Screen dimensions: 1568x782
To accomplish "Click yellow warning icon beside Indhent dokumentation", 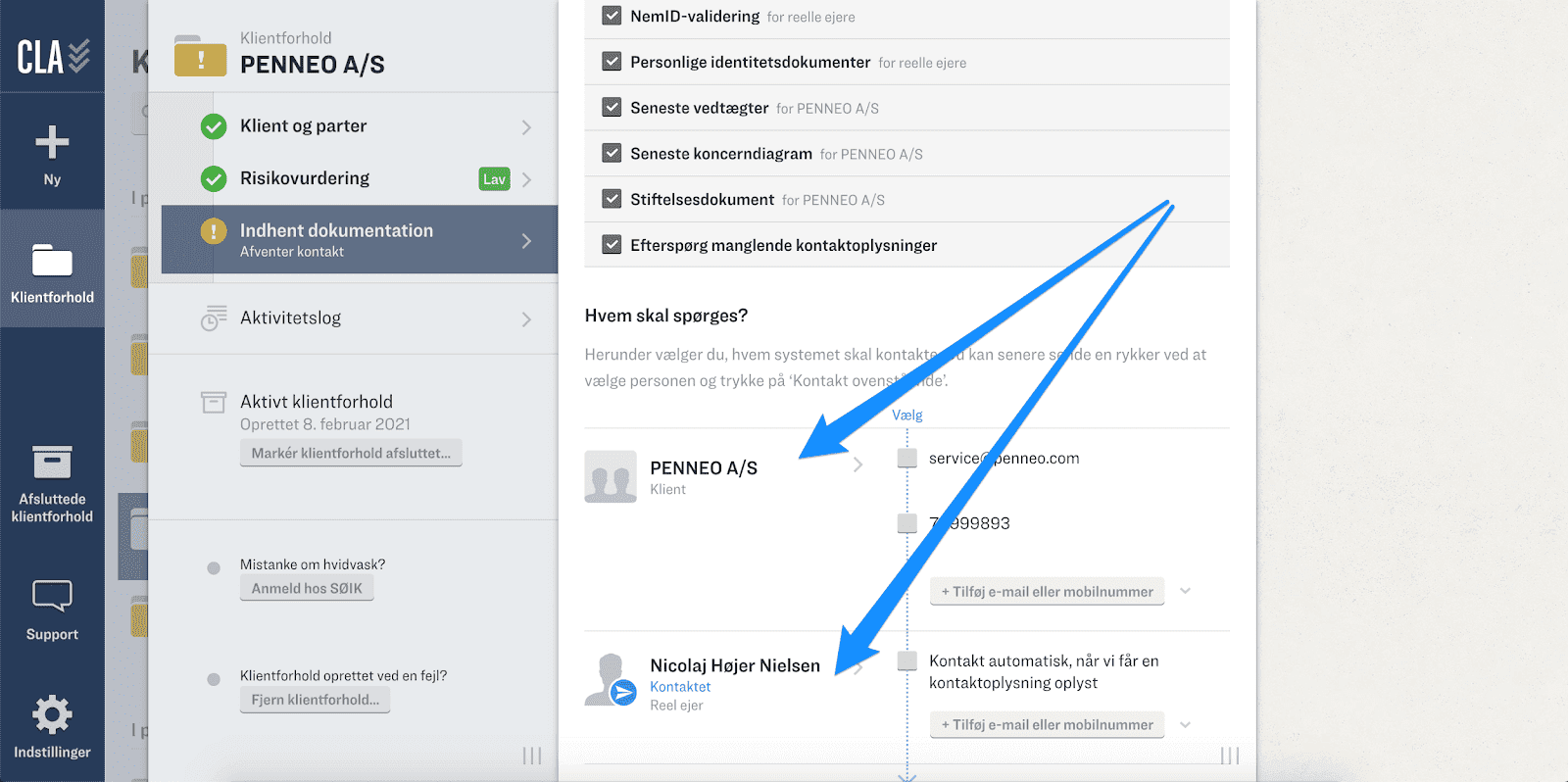I will 214,231.
